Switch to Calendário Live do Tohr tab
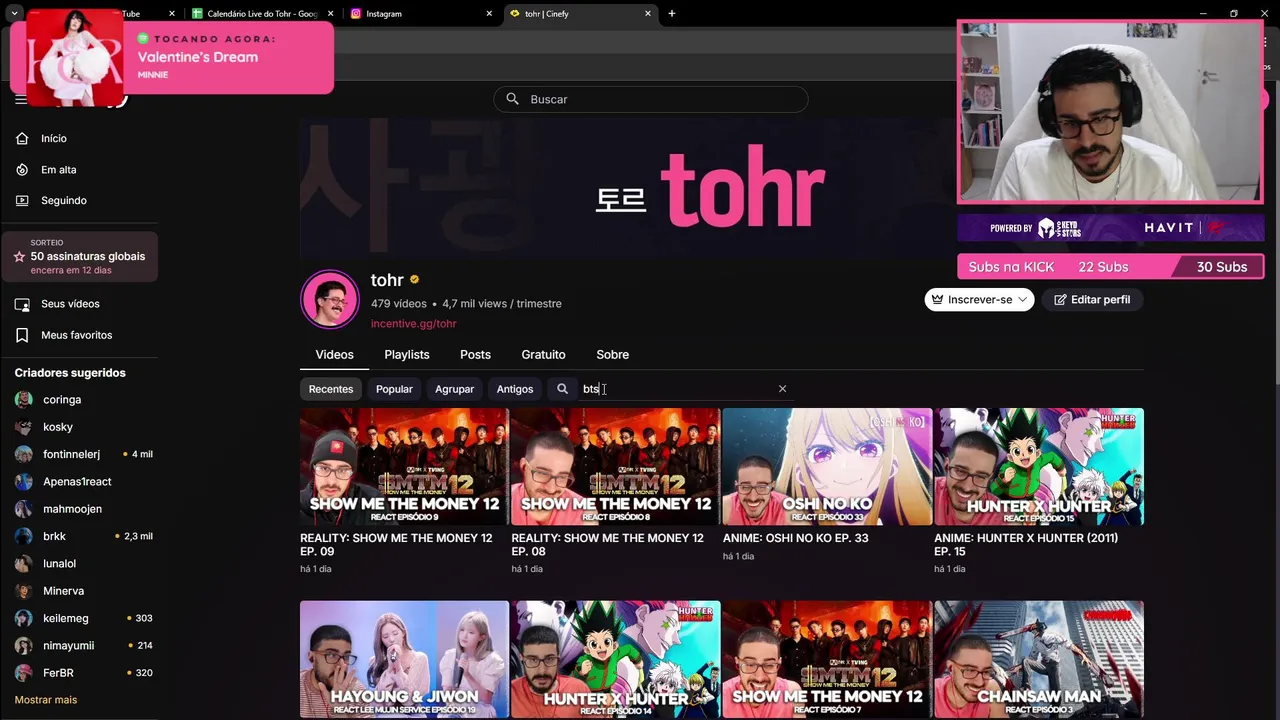The height and width of the screenshot is (720, 1280). [260, 14]
